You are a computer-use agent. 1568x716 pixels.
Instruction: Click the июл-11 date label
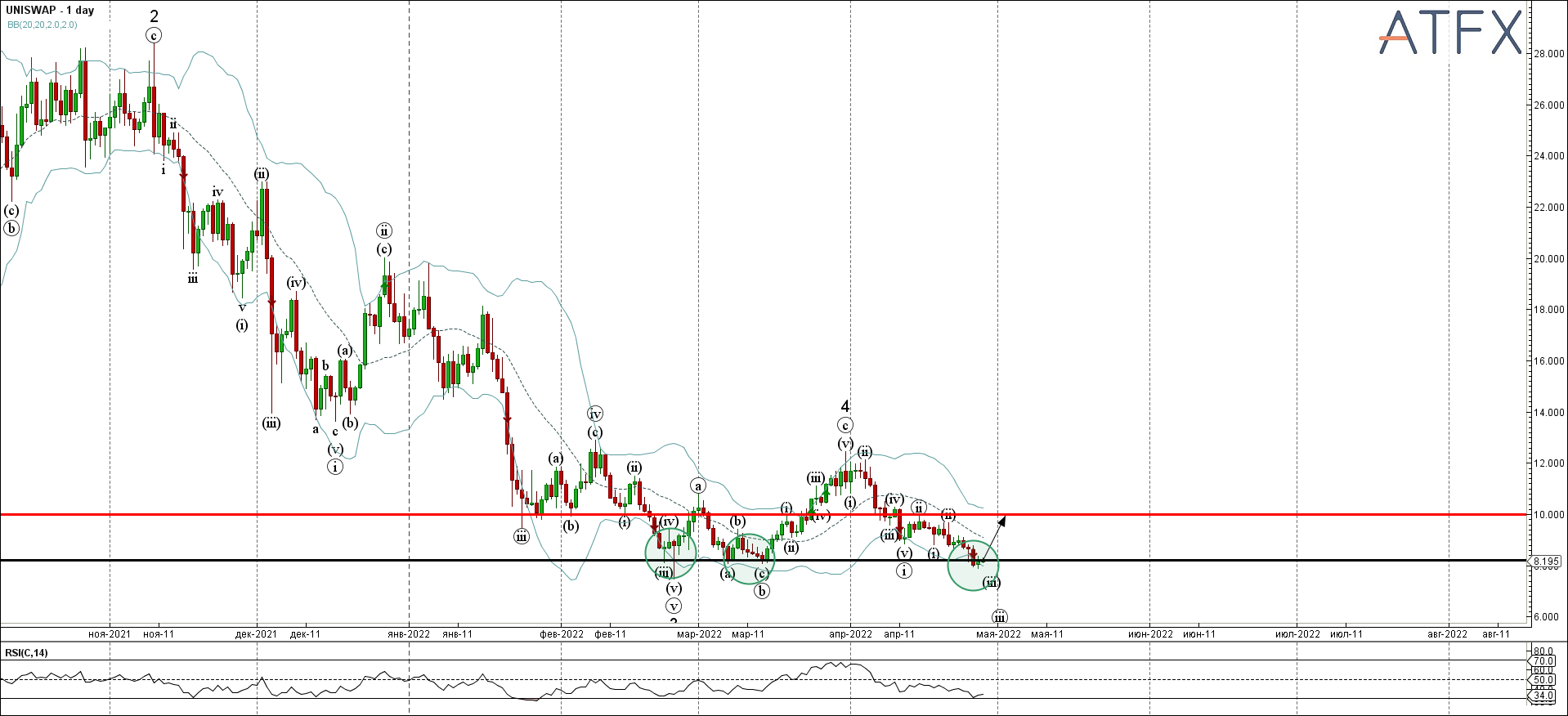pyautogui.click(x=1346, y=634)
